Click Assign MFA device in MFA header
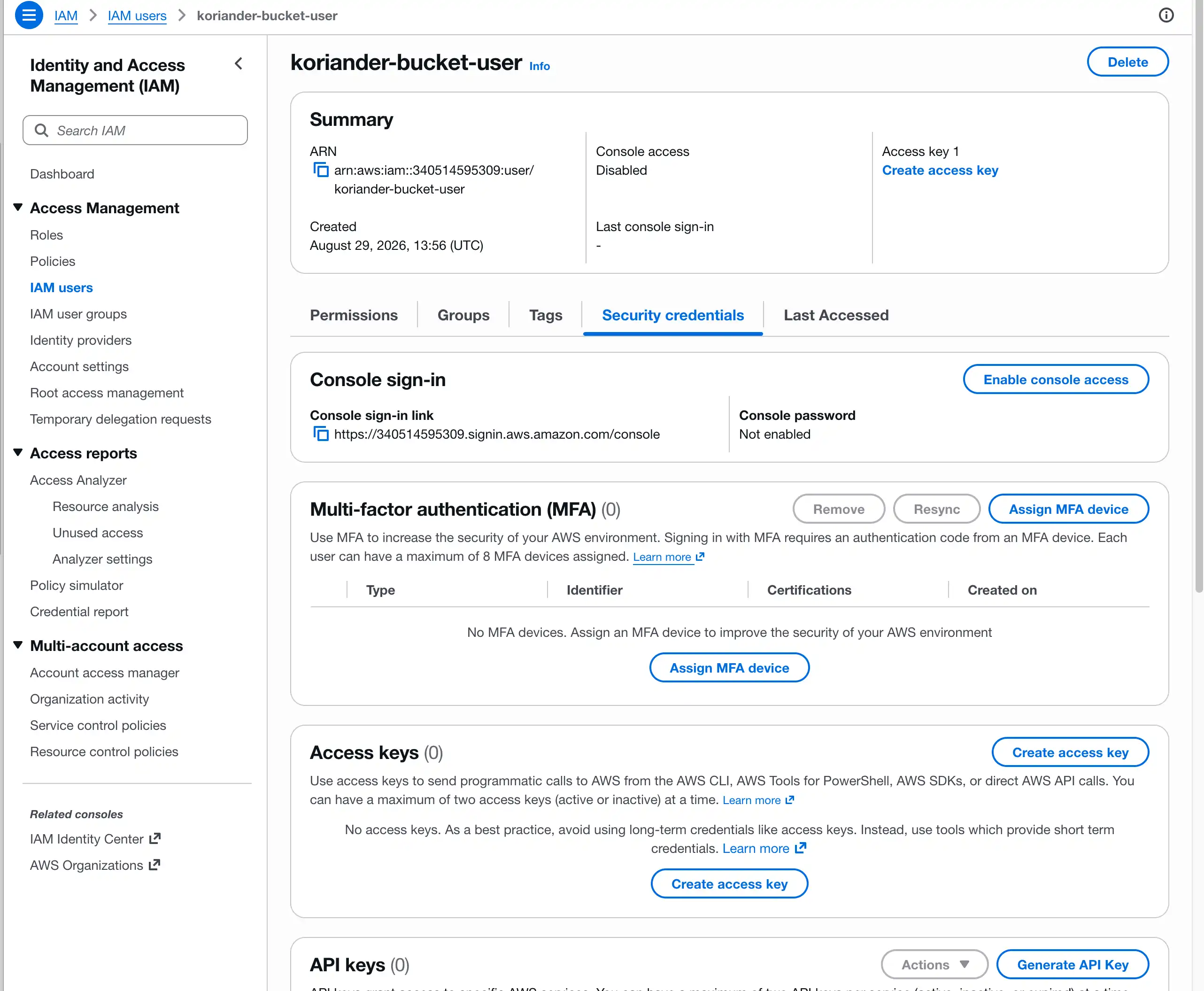Viewport: 1204px width, 991px height. [1068, 509]
